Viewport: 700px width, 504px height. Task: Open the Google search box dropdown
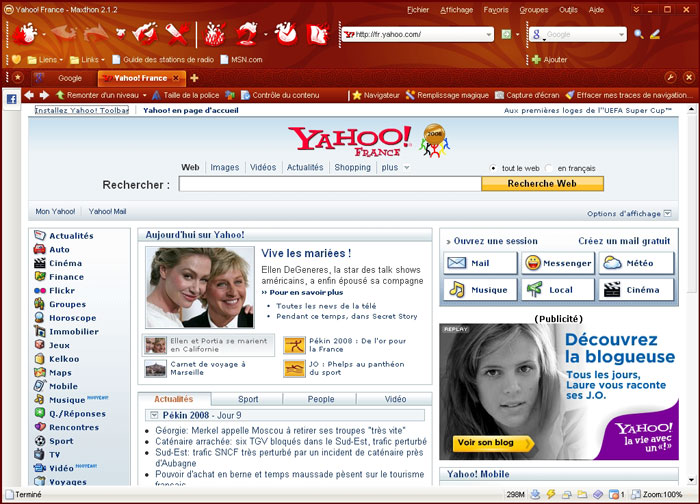point(621,34)
